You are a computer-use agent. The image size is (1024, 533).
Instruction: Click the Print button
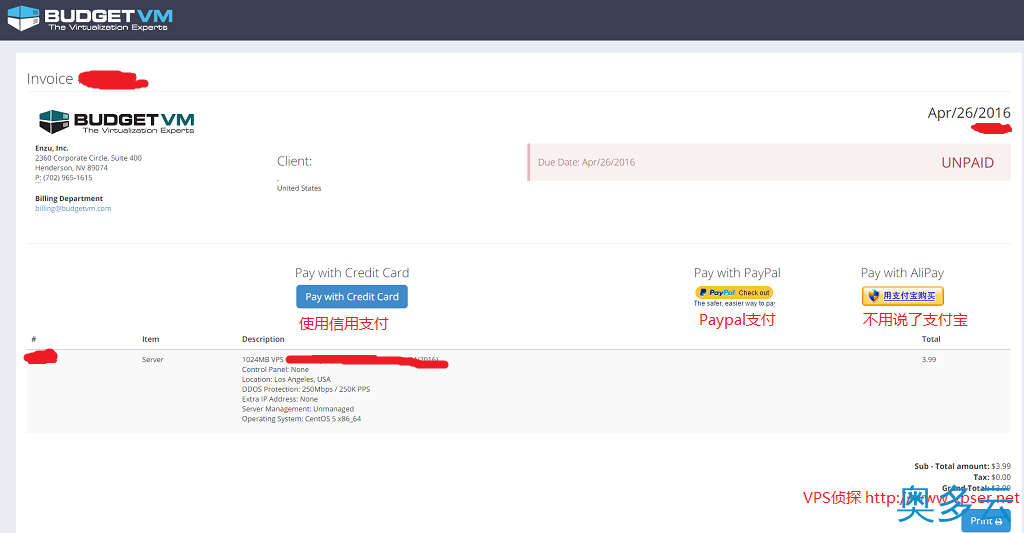(x=985, y=521)
